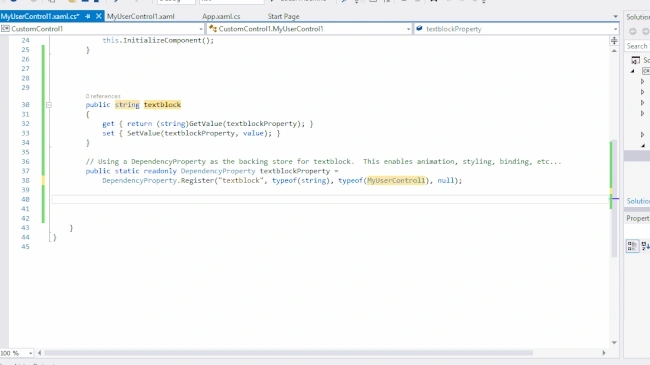Click the highlighted textblock property name
This screenshot has height=365, width=650.
[x=162, y=105]
